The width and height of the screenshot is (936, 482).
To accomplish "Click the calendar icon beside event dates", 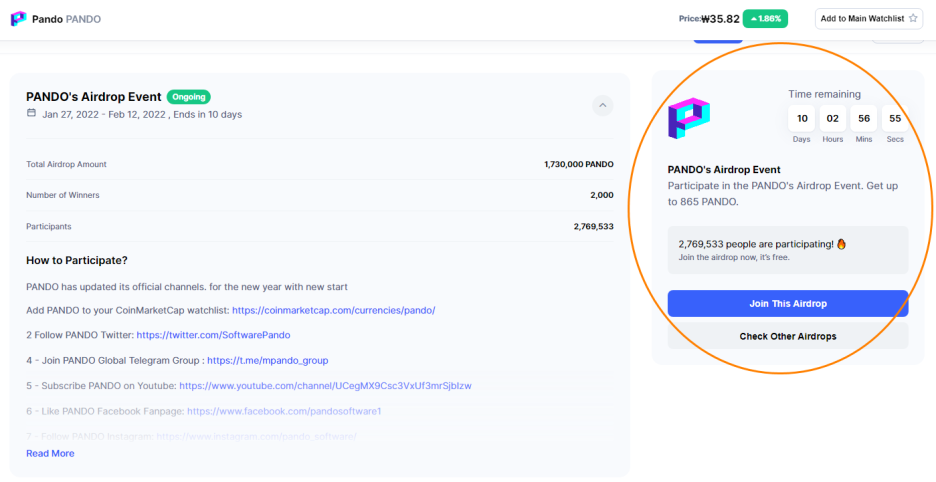I will coord(31,113).
